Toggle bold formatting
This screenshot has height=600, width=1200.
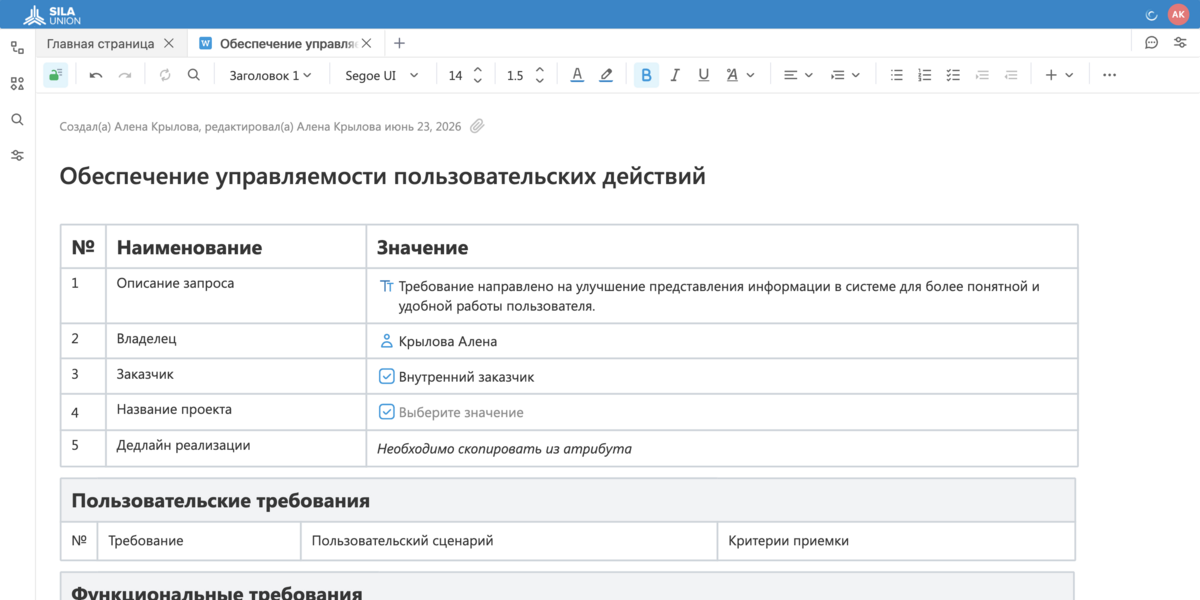[x=646, y=75]
